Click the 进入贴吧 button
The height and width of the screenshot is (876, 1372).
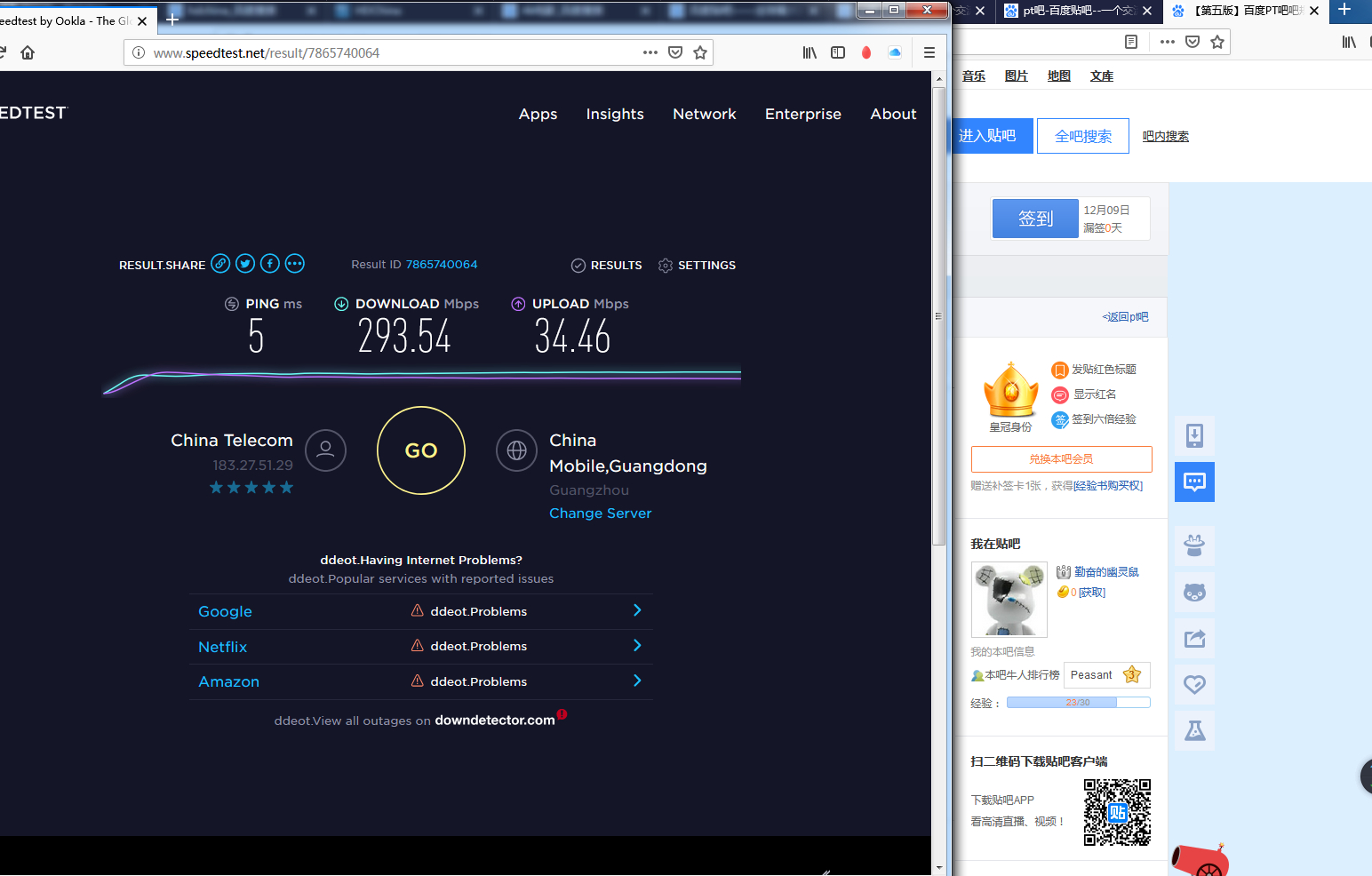click(x=992, y=136)
